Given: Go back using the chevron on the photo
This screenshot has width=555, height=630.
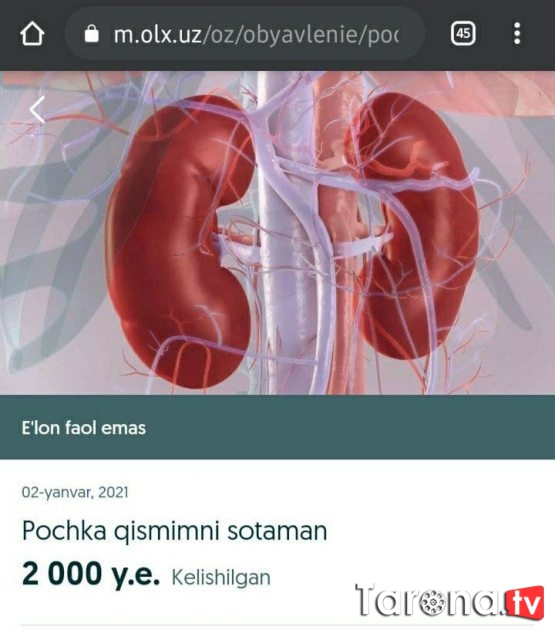Looking at the screenshot, I should (37, 110).
